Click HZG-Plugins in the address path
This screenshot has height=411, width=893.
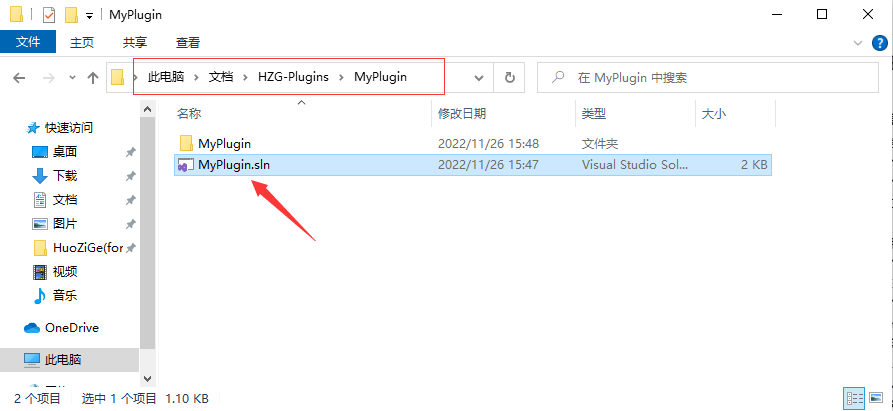(x=293, y=77)
